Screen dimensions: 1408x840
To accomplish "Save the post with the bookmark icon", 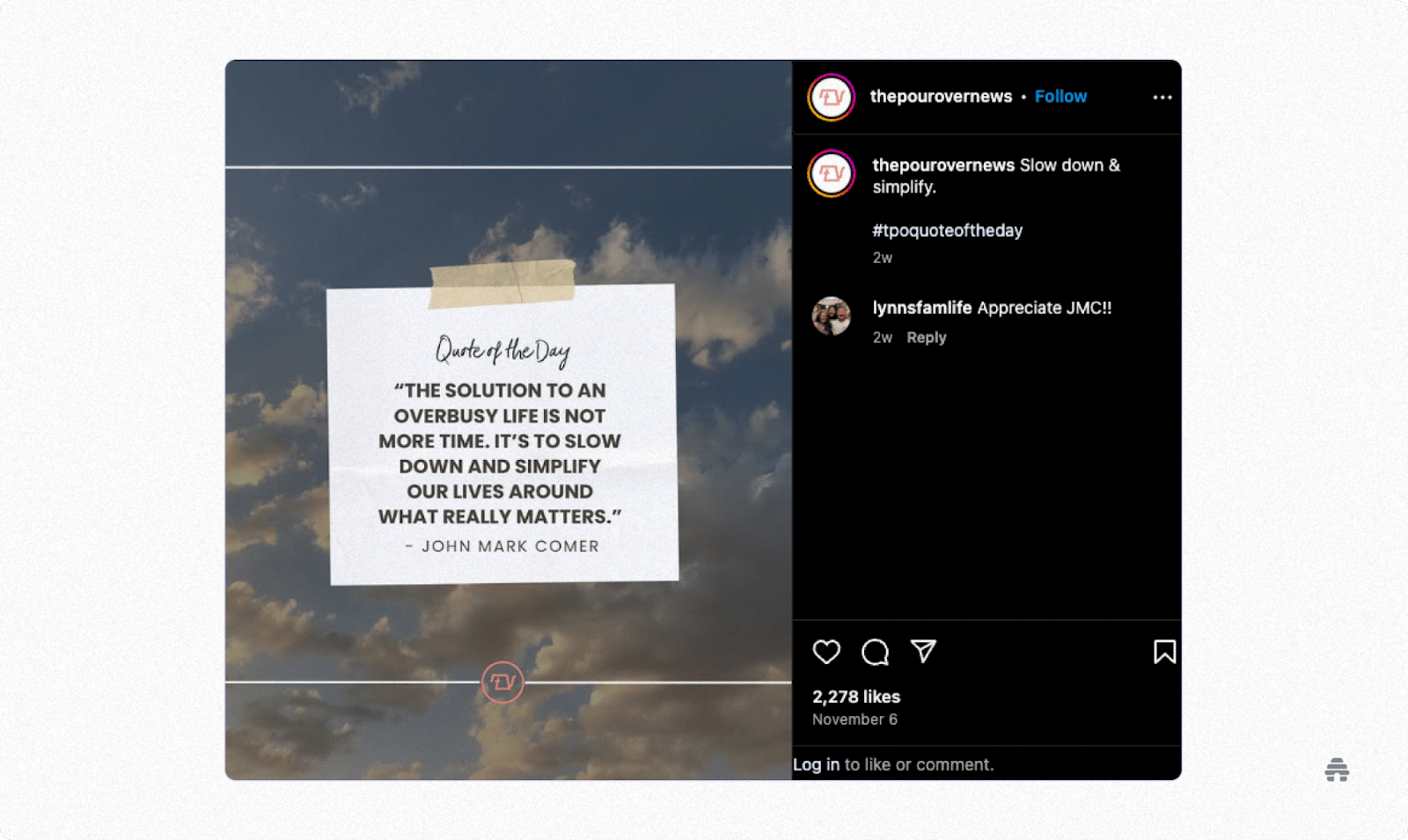I will (1164, 652).
